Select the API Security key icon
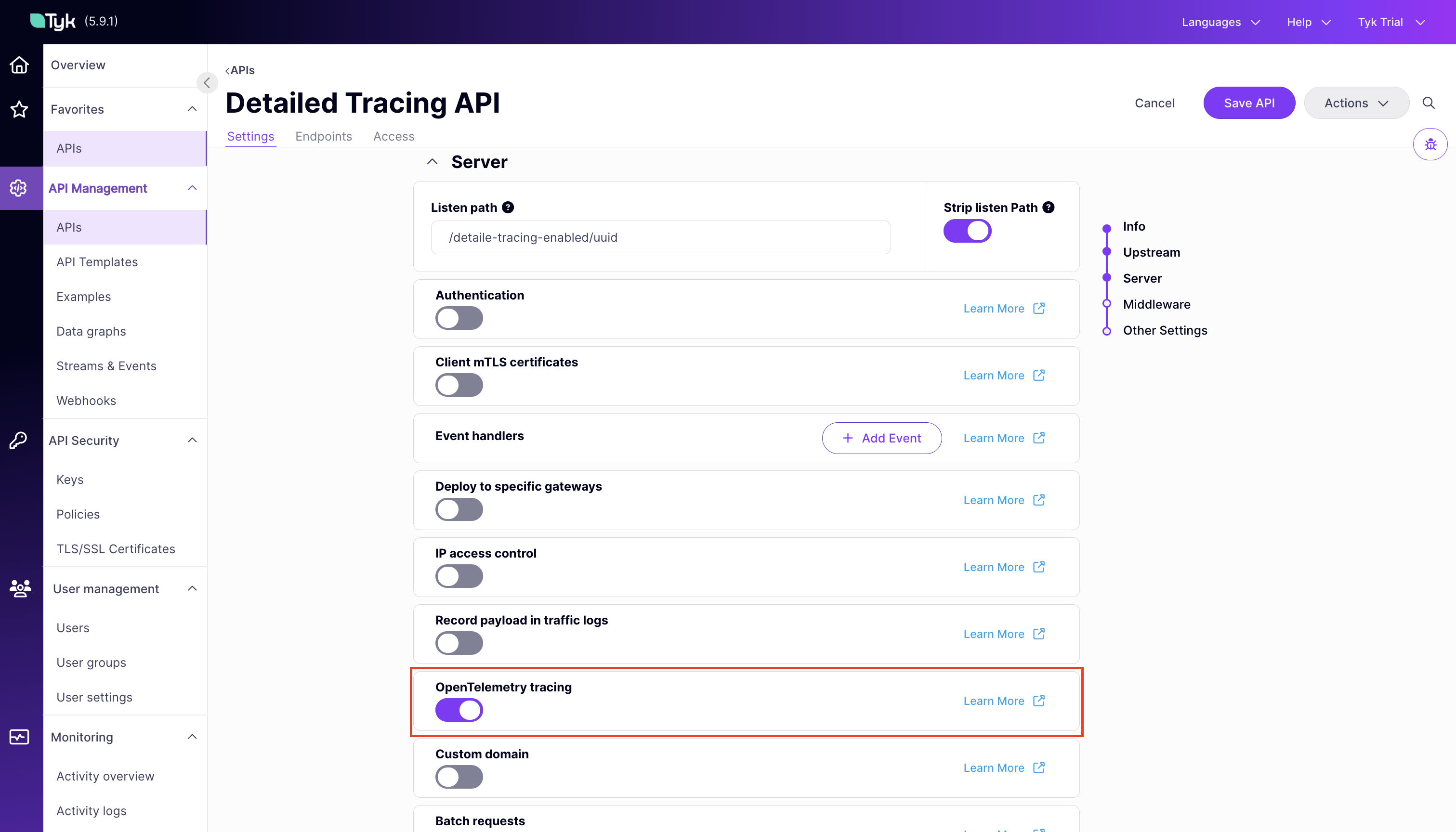The height and width of the screenshot is (832, 1456). point(19,440)
